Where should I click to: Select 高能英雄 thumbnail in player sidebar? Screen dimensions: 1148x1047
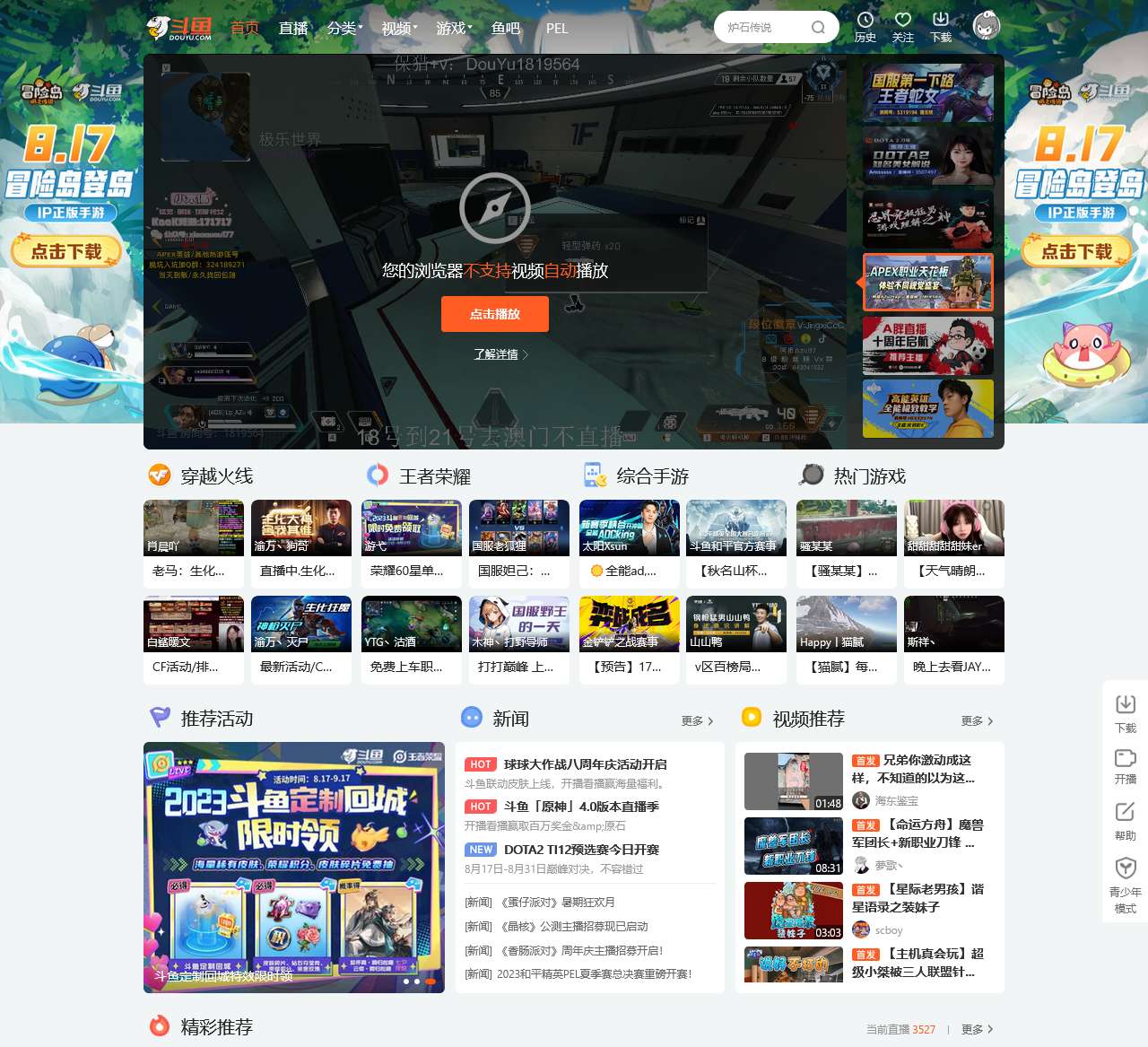[x=928, y=408]
